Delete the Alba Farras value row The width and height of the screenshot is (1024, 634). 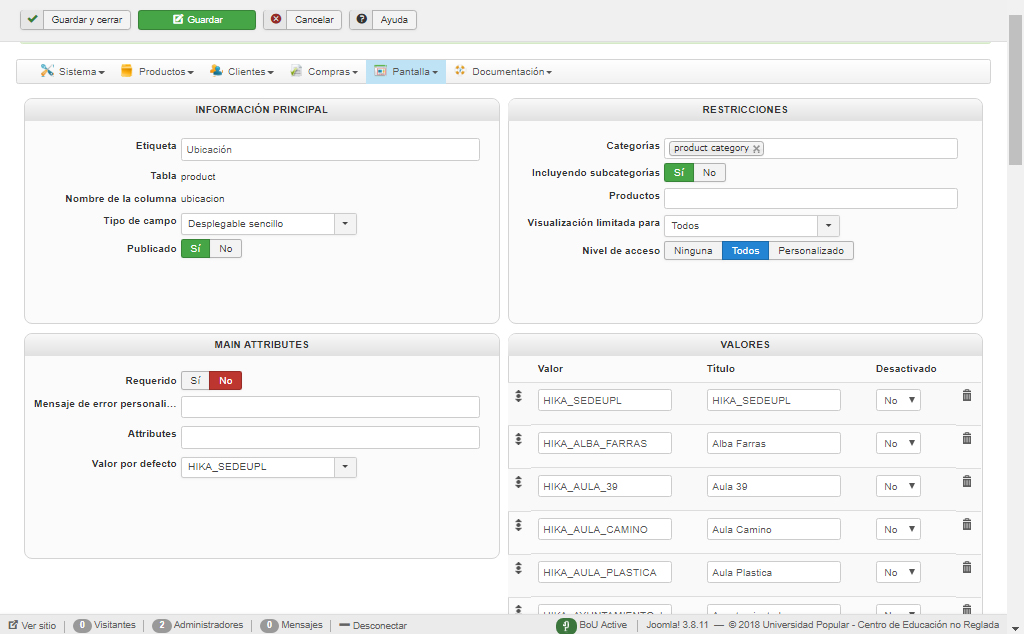point(967,439)
